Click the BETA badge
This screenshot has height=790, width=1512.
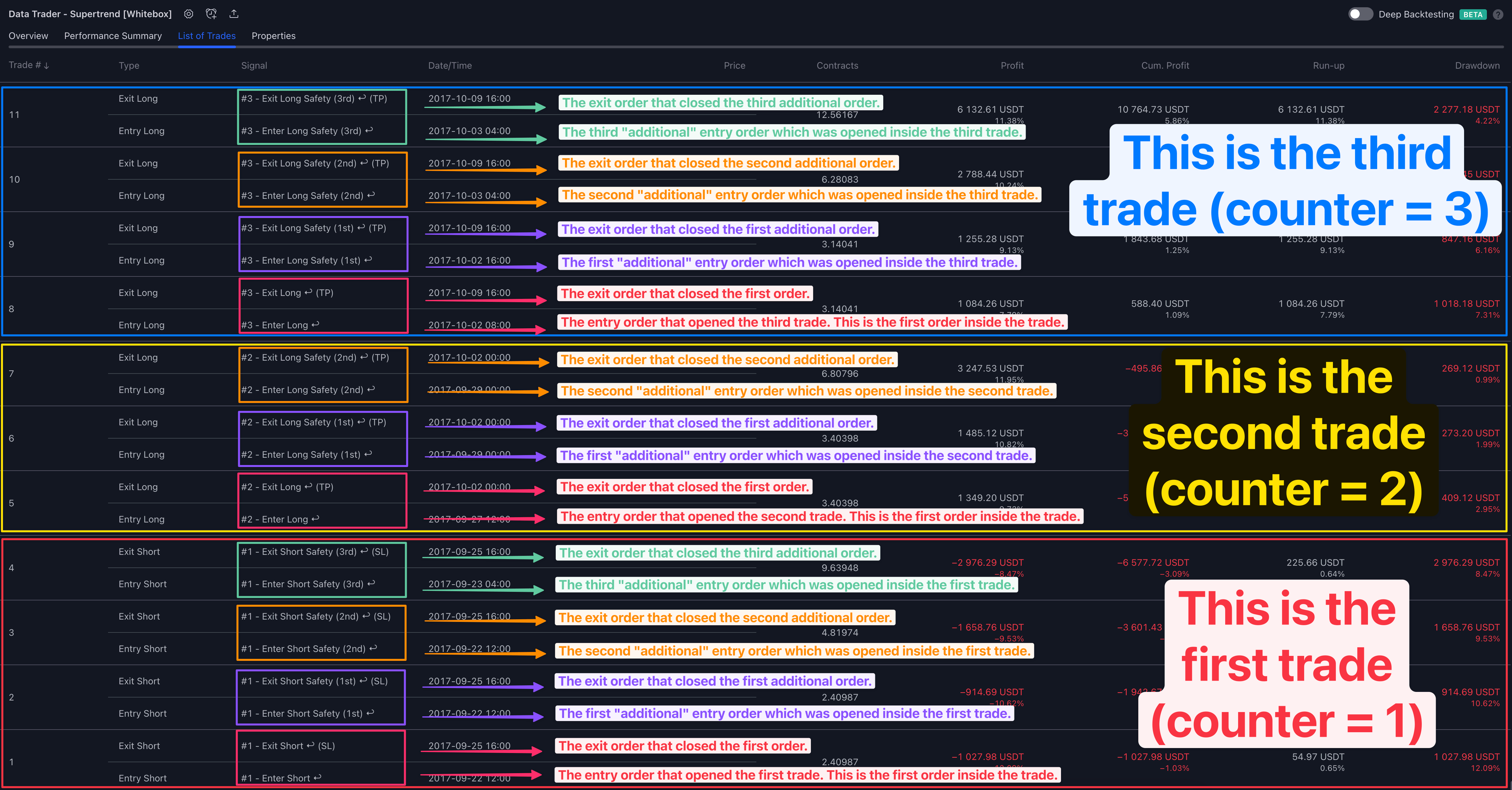1473,14
